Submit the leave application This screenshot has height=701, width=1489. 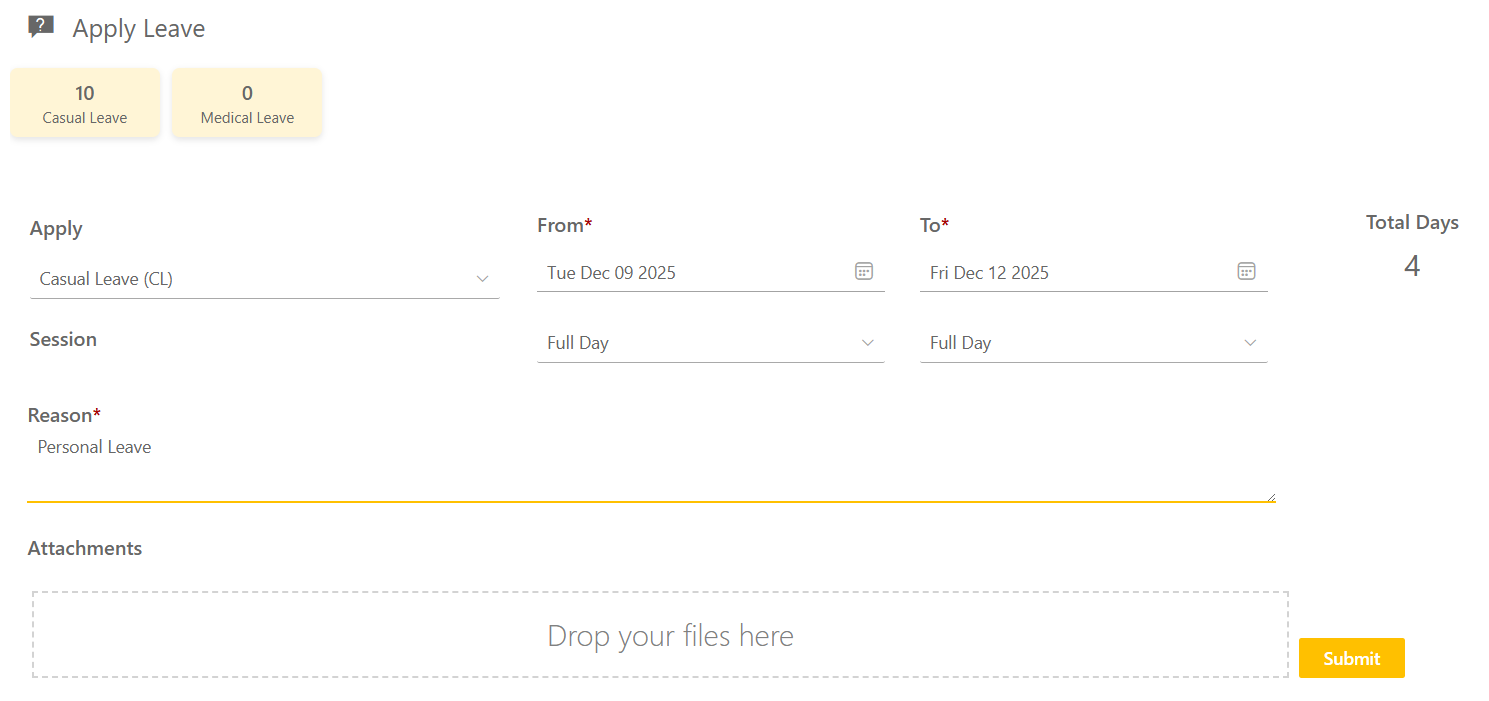pyautogui.click(x=1351, y=658)
